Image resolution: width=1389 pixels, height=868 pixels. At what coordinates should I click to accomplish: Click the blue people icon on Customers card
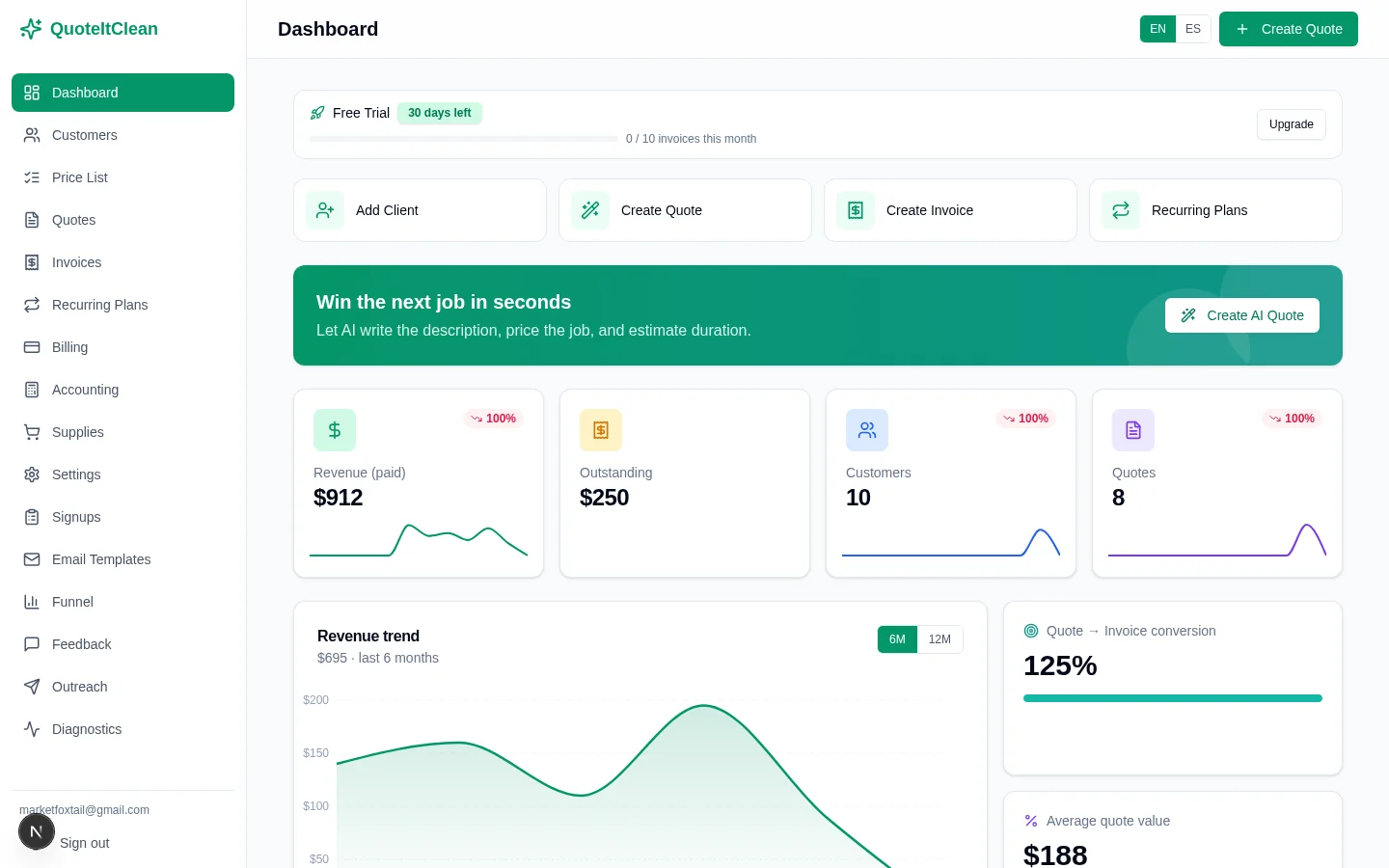point(867,430)
